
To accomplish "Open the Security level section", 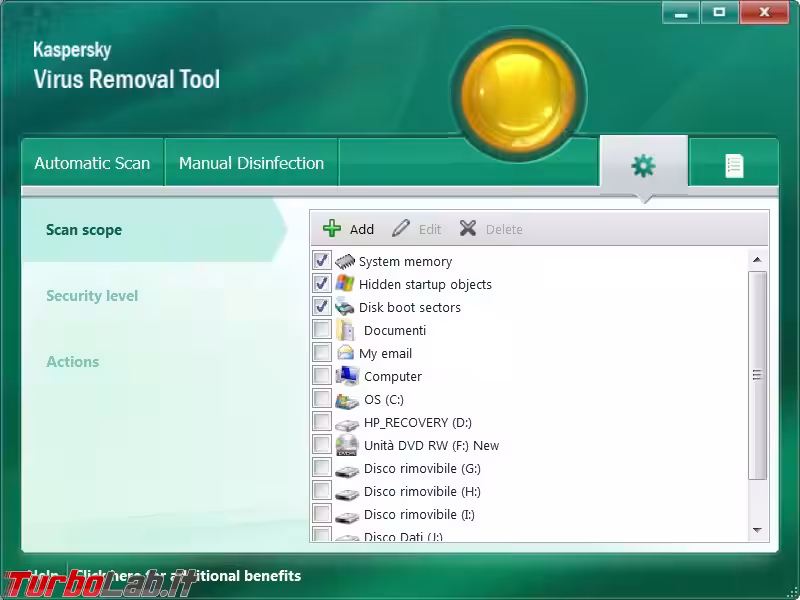I will coord(92,296).
